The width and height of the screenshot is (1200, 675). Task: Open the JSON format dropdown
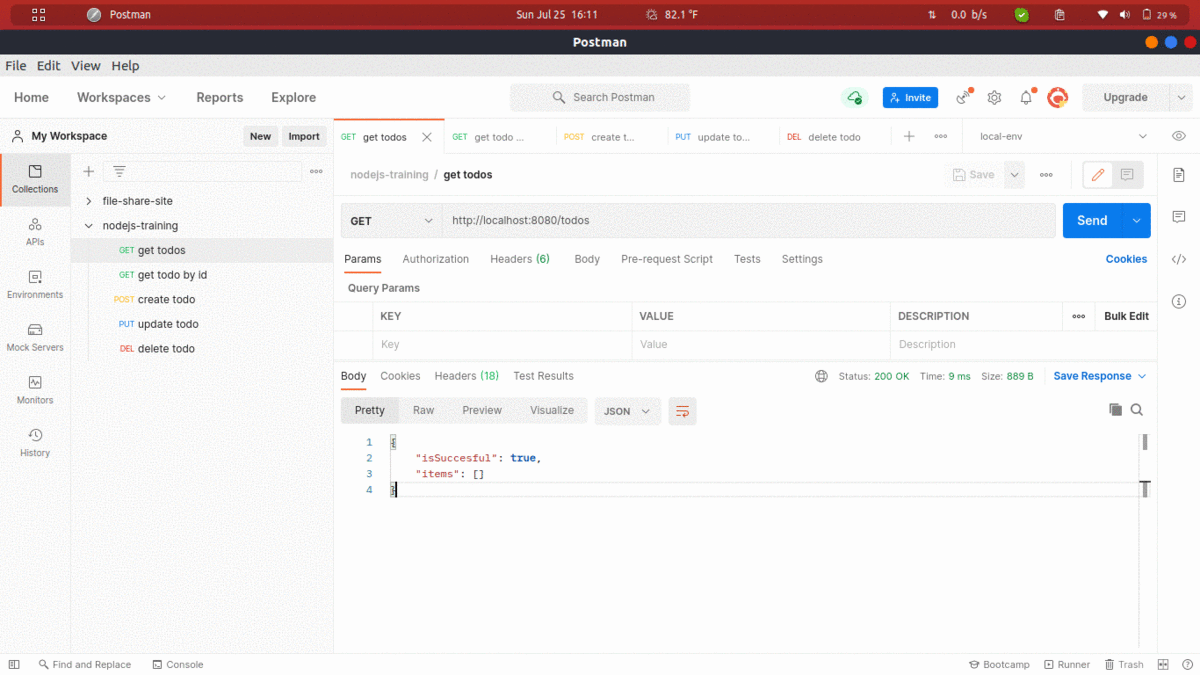pos(628,411)
